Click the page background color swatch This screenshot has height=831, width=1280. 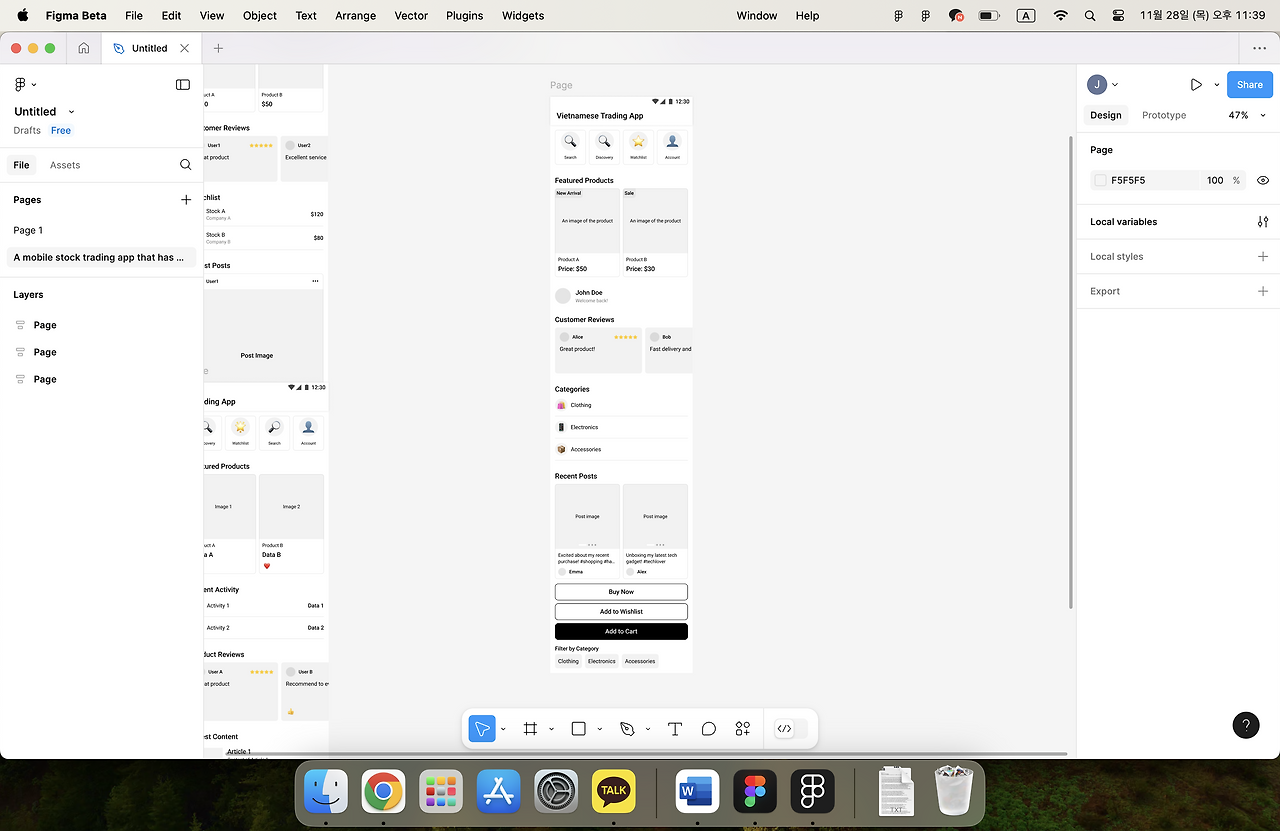(x=1101, y=181)
